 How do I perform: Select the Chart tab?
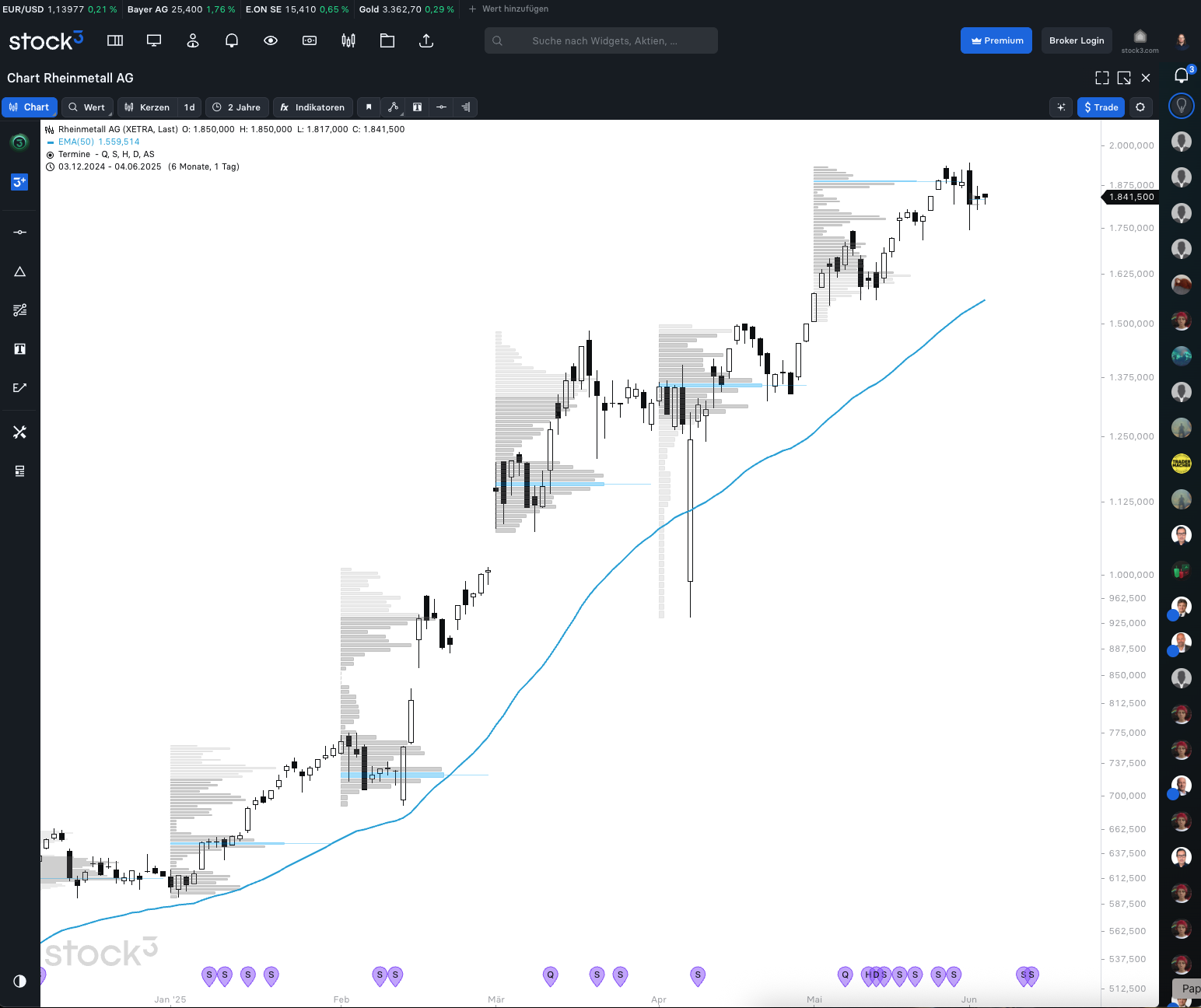(x=29, y=107)
